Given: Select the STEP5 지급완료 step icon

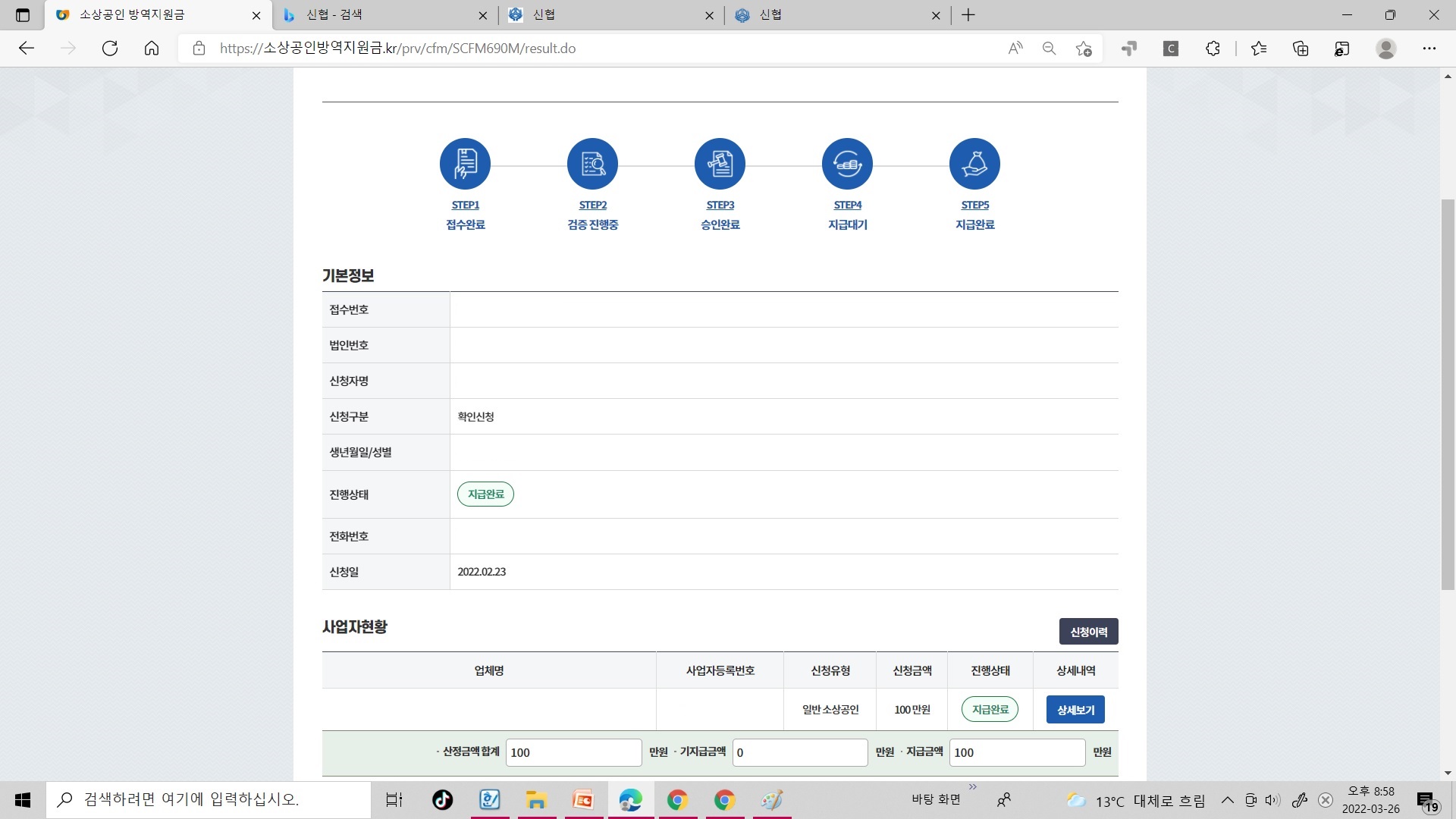Looking at the screenshot, I should (x=974, y=163).
